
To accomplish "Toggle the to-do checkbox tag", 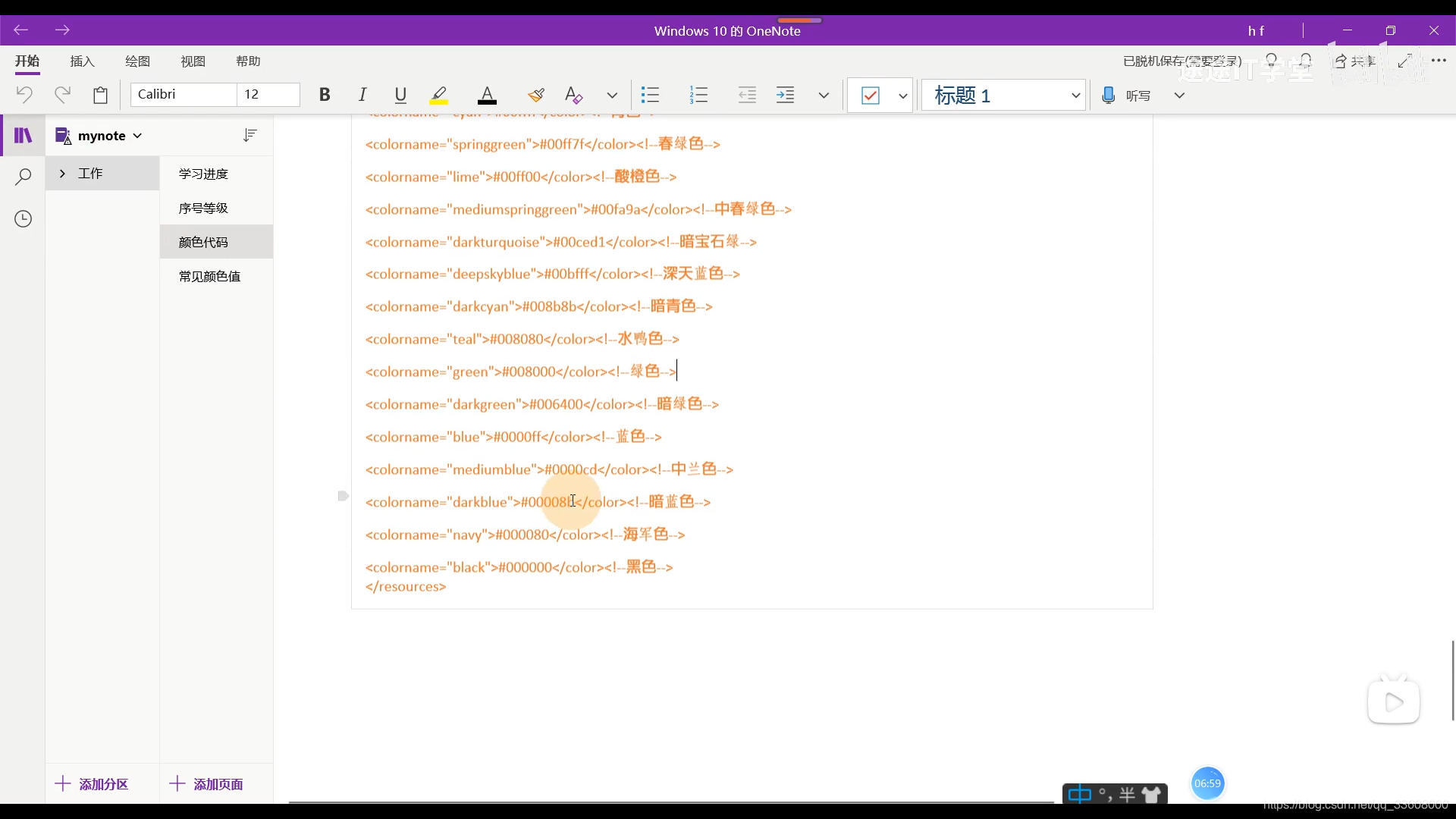I will [x=871, y=96].
